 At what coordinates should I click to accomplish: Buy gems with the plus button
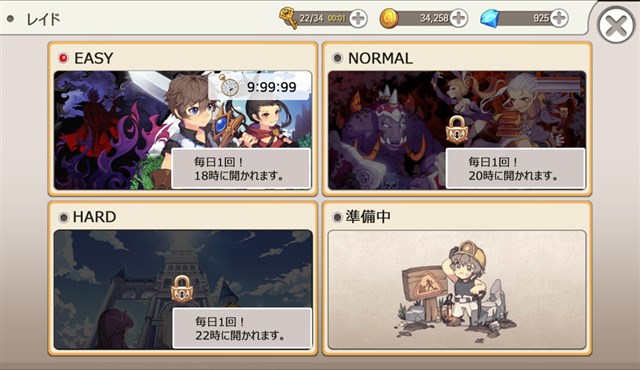559,18
